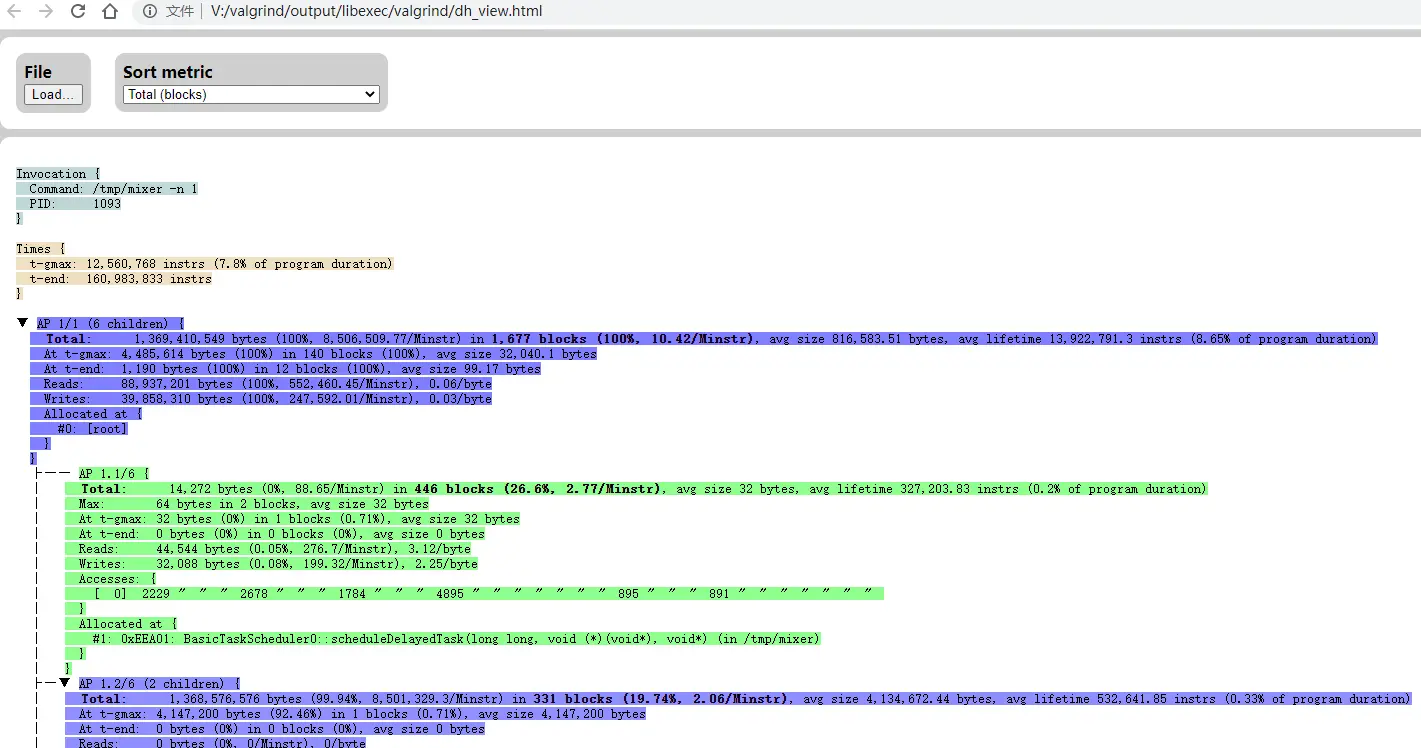This screenshot has width=1421, height=748.
Task: Open the Sort metric dropdown
Action: tap(251, 95)
